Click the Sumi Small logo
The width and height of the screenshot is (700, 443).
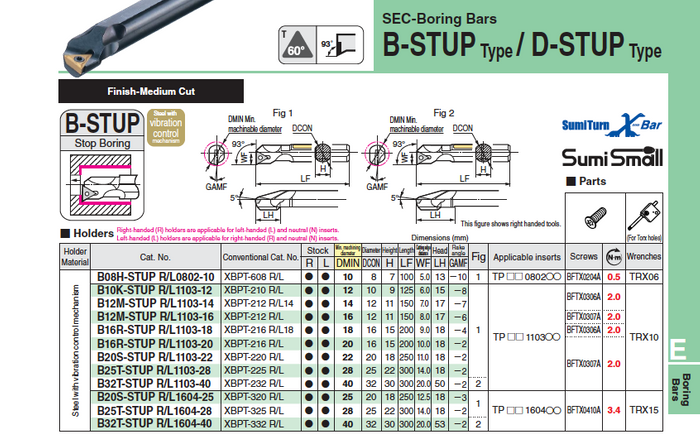click(612, 157)
